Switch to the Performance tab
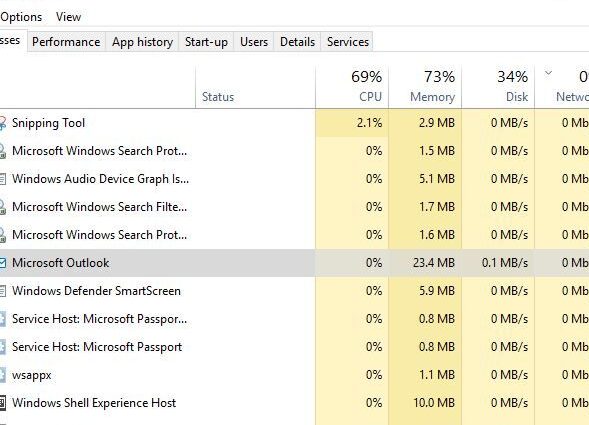The height and width of the screenshot is (425, 589). (66, 42)
